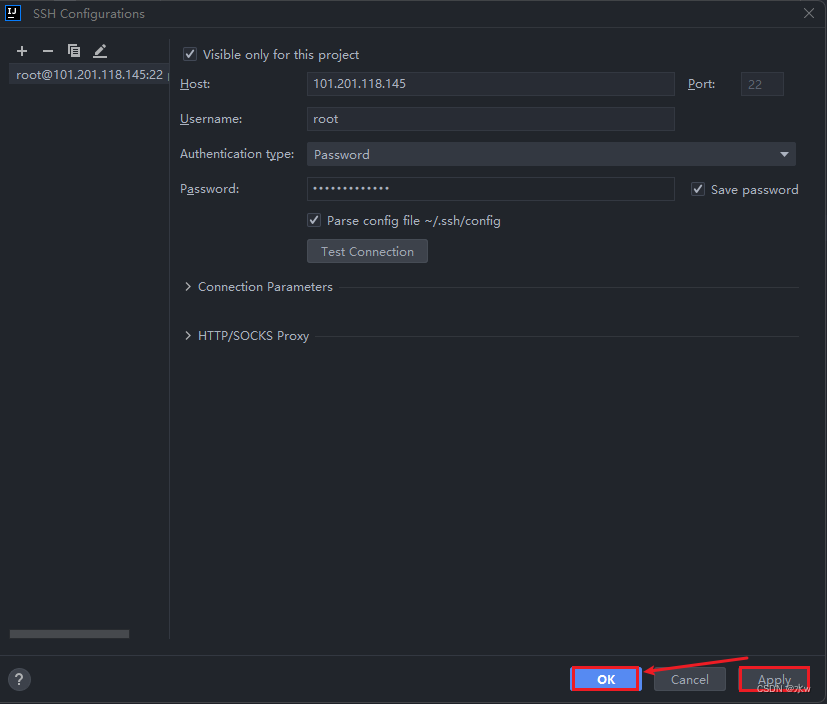This screenshot has height=704, width=827.
Task: Click the SSH Configurations title bar
Action: [89, 13]
